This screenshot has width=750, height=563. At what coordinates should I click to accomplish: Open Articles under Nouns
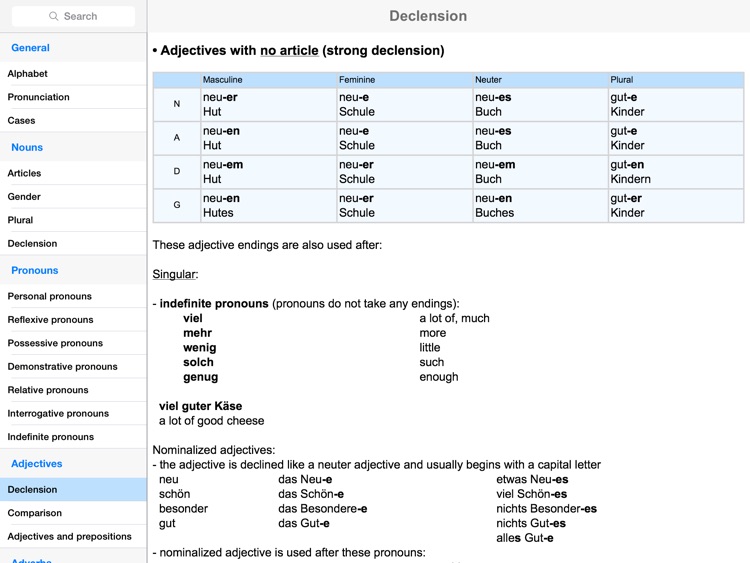(73, 173)
